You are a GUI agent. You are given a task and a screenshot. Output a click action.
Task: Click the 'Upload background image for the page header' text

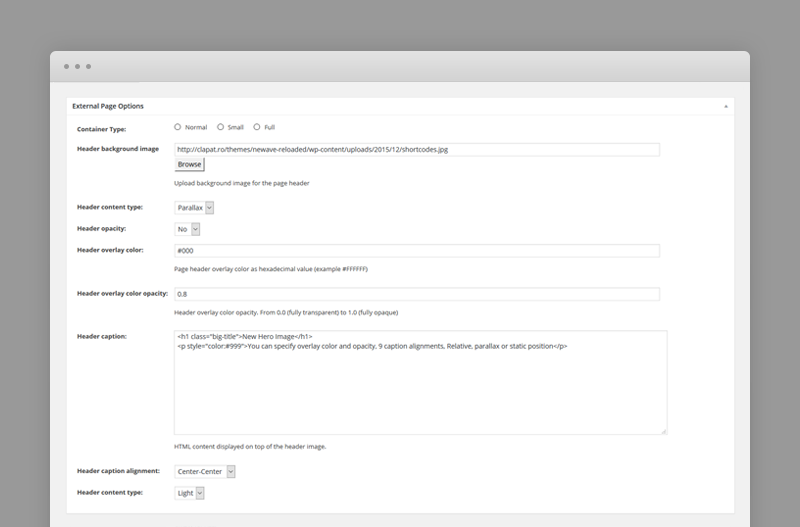click(242, 183)
